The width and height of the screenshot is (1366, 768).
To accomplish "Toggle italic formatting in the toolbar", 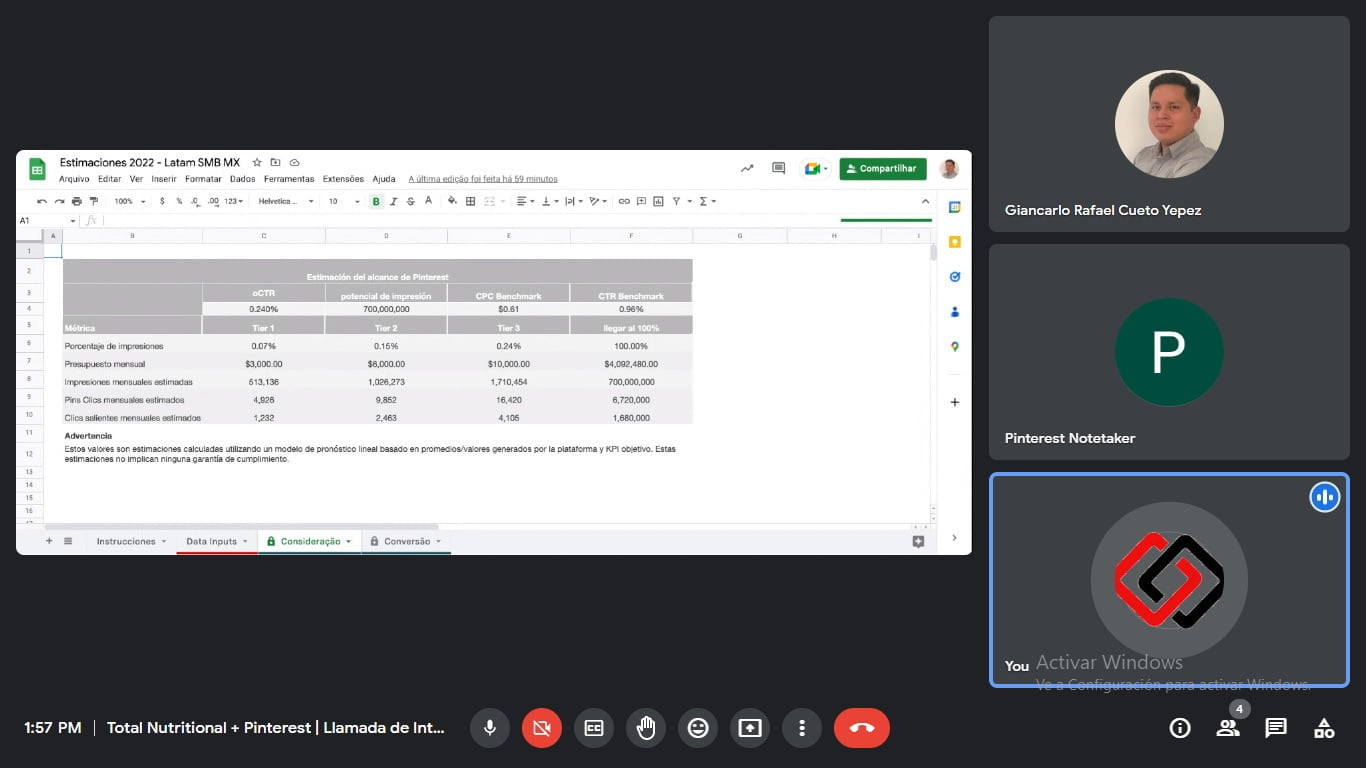I will pos(393,201).
